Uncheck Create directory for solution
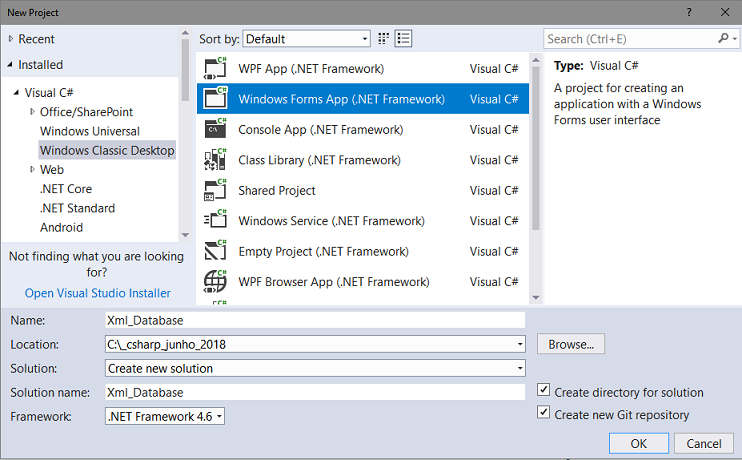742x460 pixels. point(544,391)
